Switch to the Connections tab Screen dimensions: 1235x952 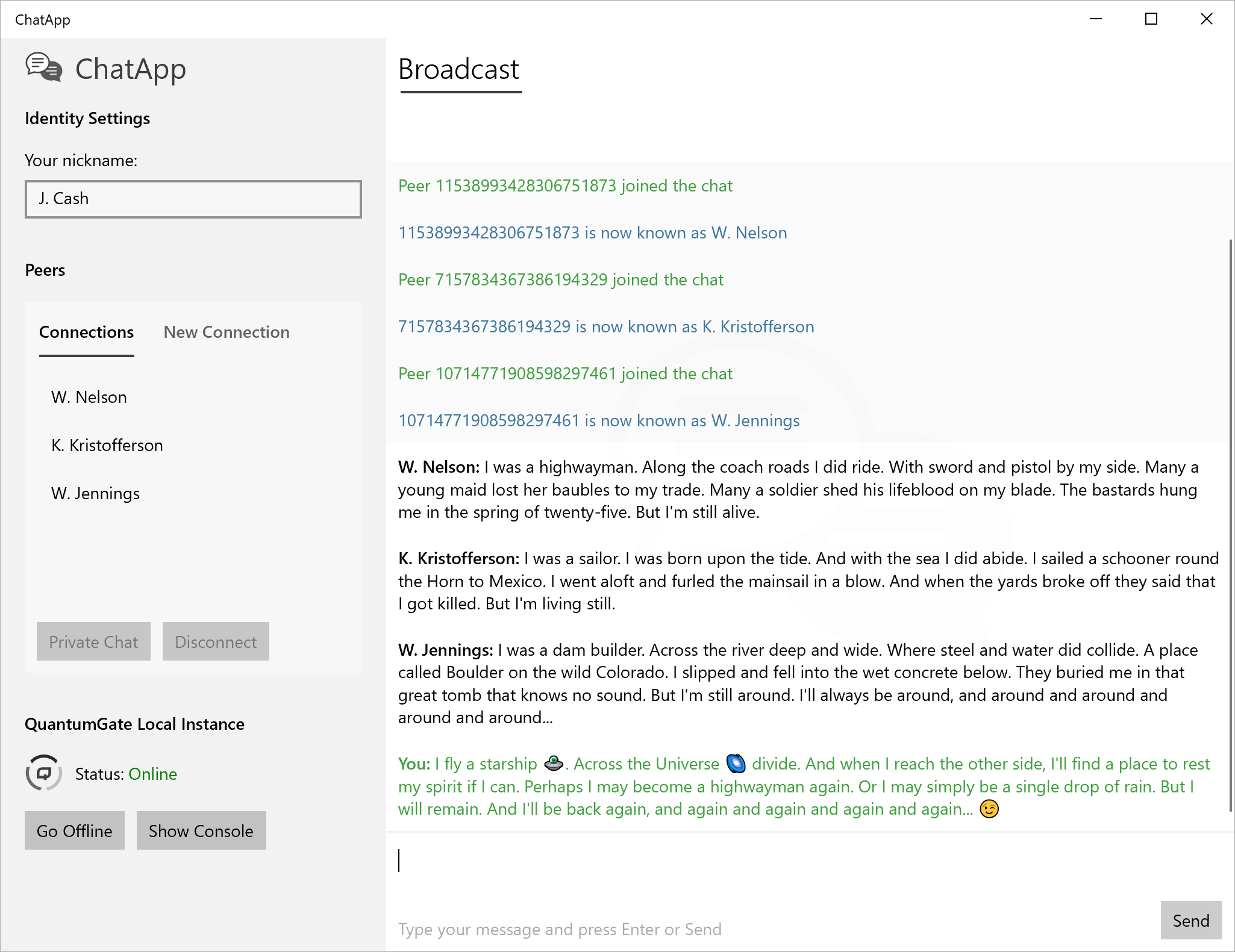tap(86, 332)
